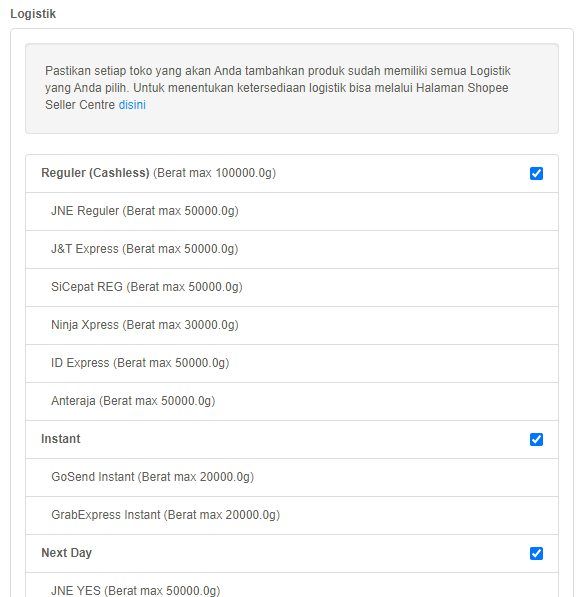Image resolution: width=580 pixels, height=597 pixels.
Task: Toggle the Instant logistics checkbox
Action: 536,439
